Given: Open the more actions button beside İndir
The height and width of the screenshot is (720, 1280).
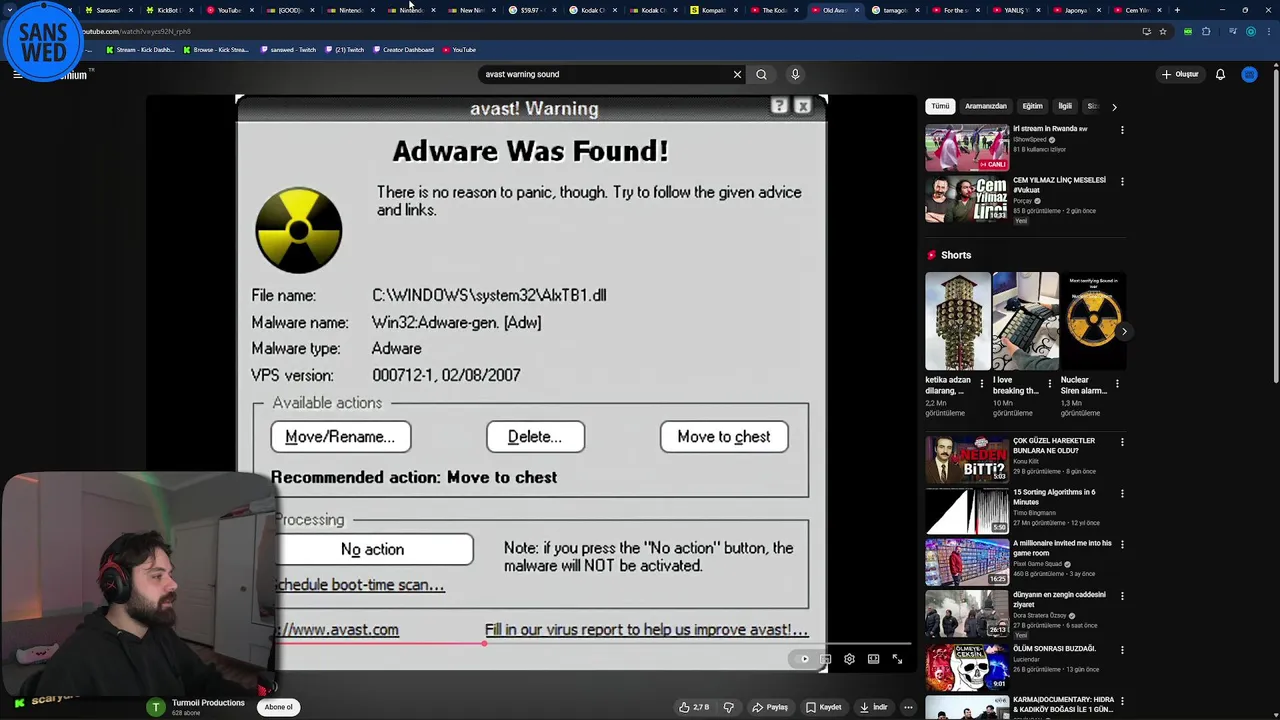Looking at the screenshot, I should coord(908,707).
